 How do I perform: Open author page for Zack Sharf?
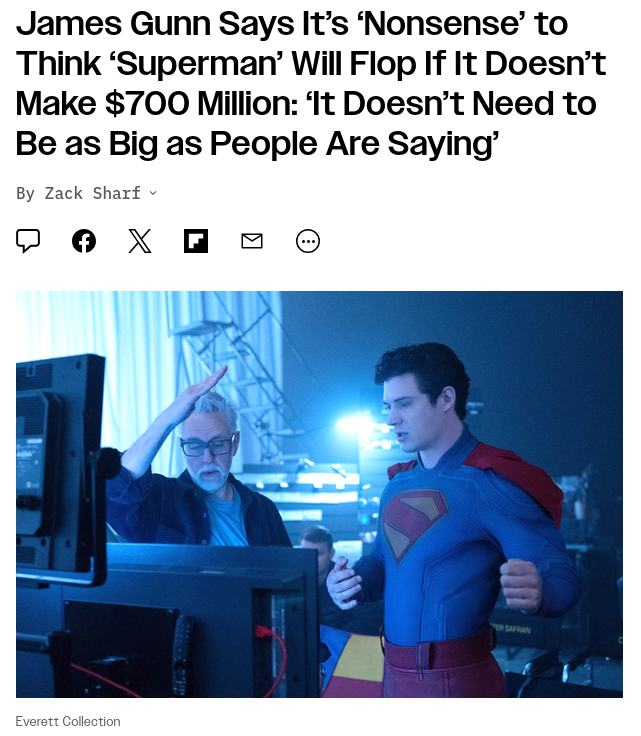pyautogui.click(x=92, y=193)
